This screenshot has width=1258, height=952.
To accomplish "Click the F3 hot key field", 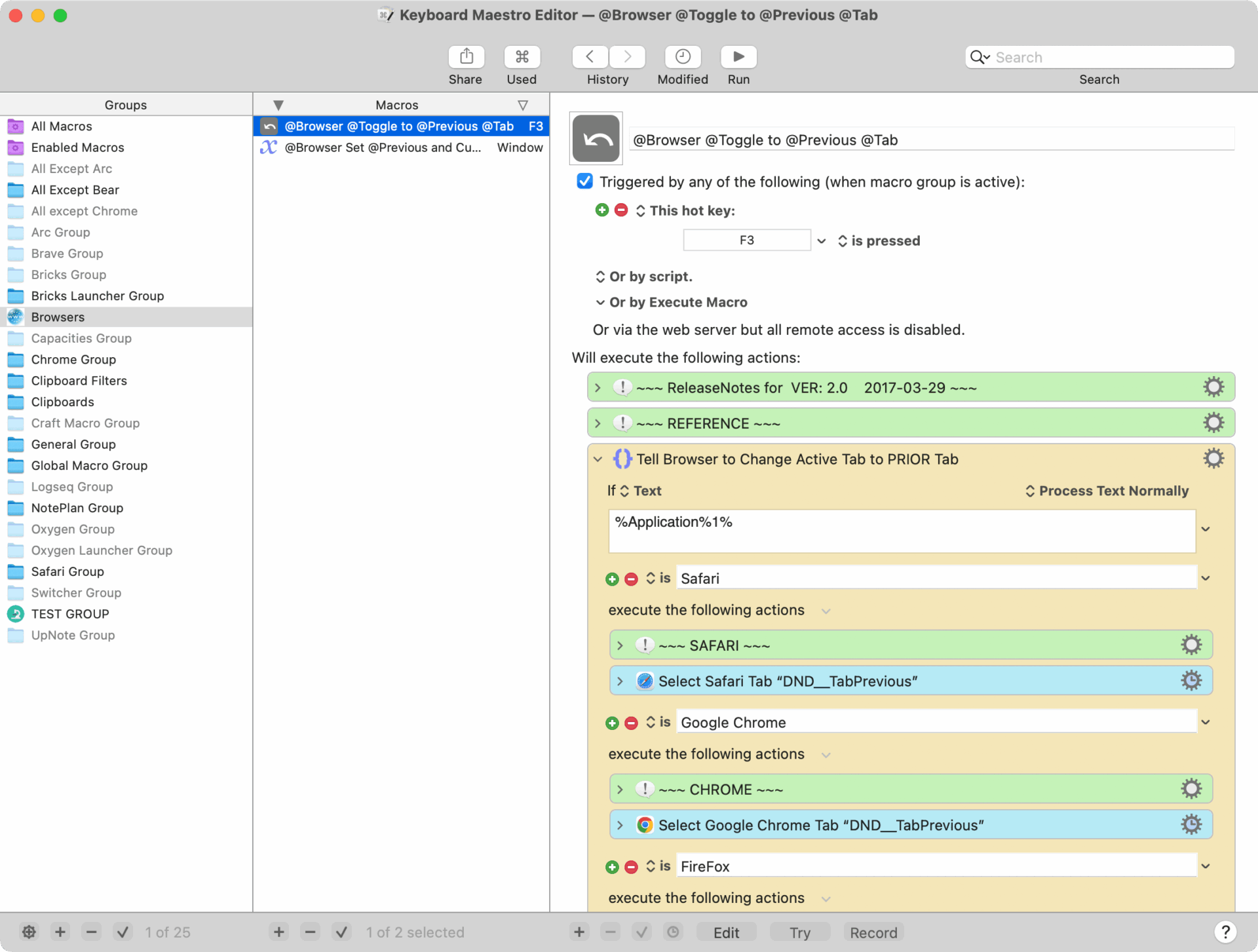I will [x=746, y=240].
